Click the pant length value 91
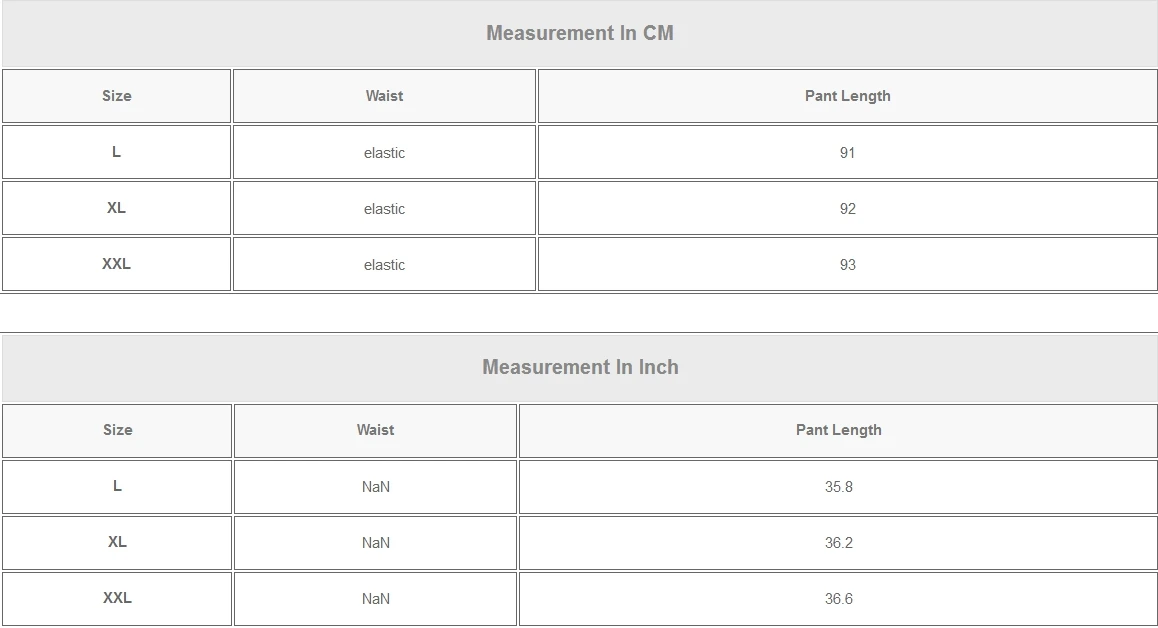The width and height of the screenshot is (1158, 628). [x=847, y=153]
